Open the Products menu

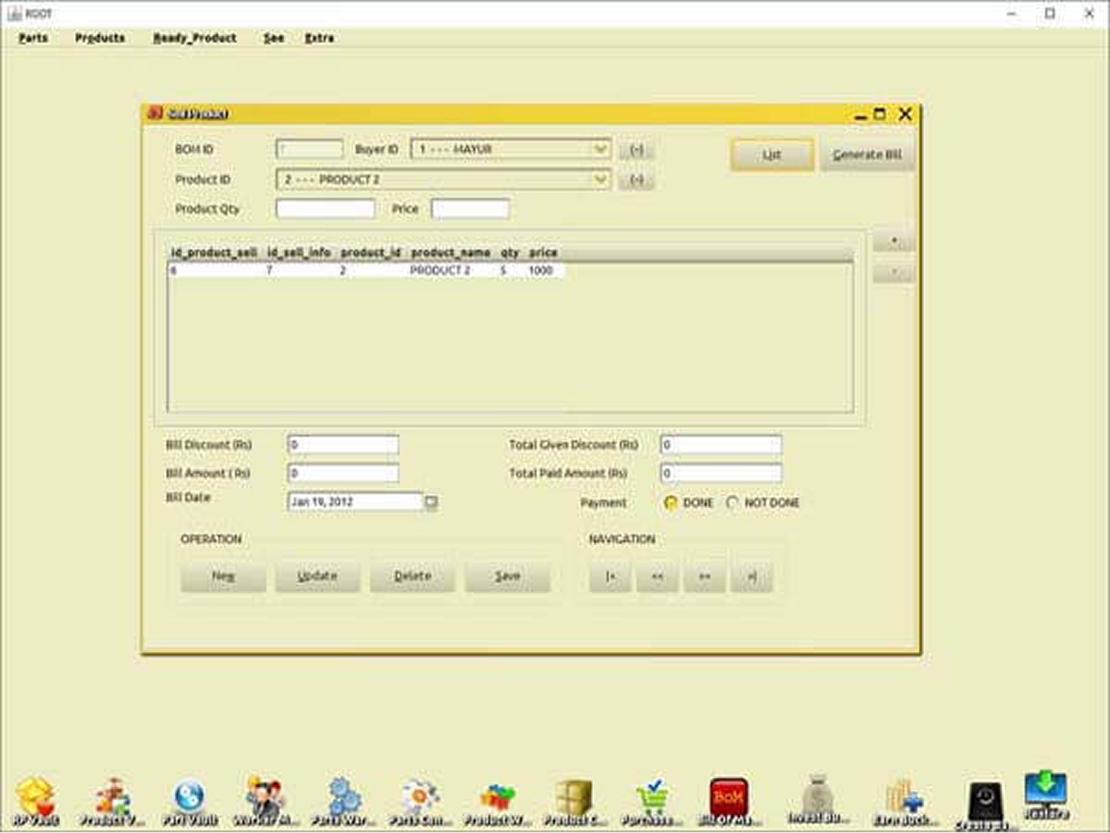coord(100,38)
